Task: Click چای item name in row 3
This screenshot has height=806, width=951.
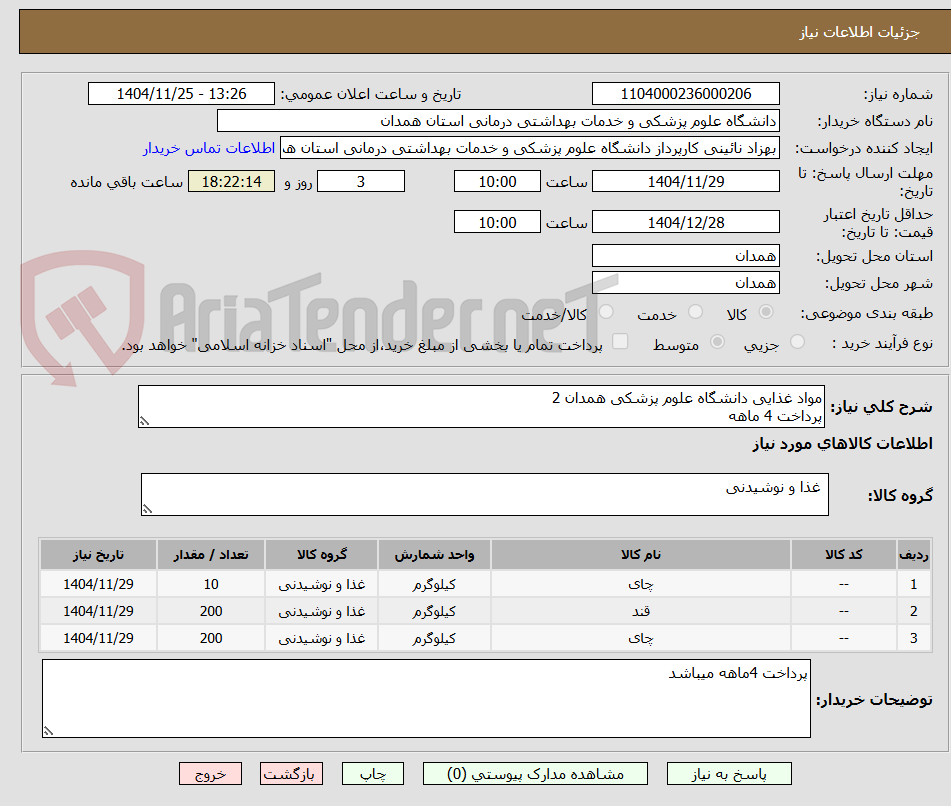Action: tap(640, 638)
